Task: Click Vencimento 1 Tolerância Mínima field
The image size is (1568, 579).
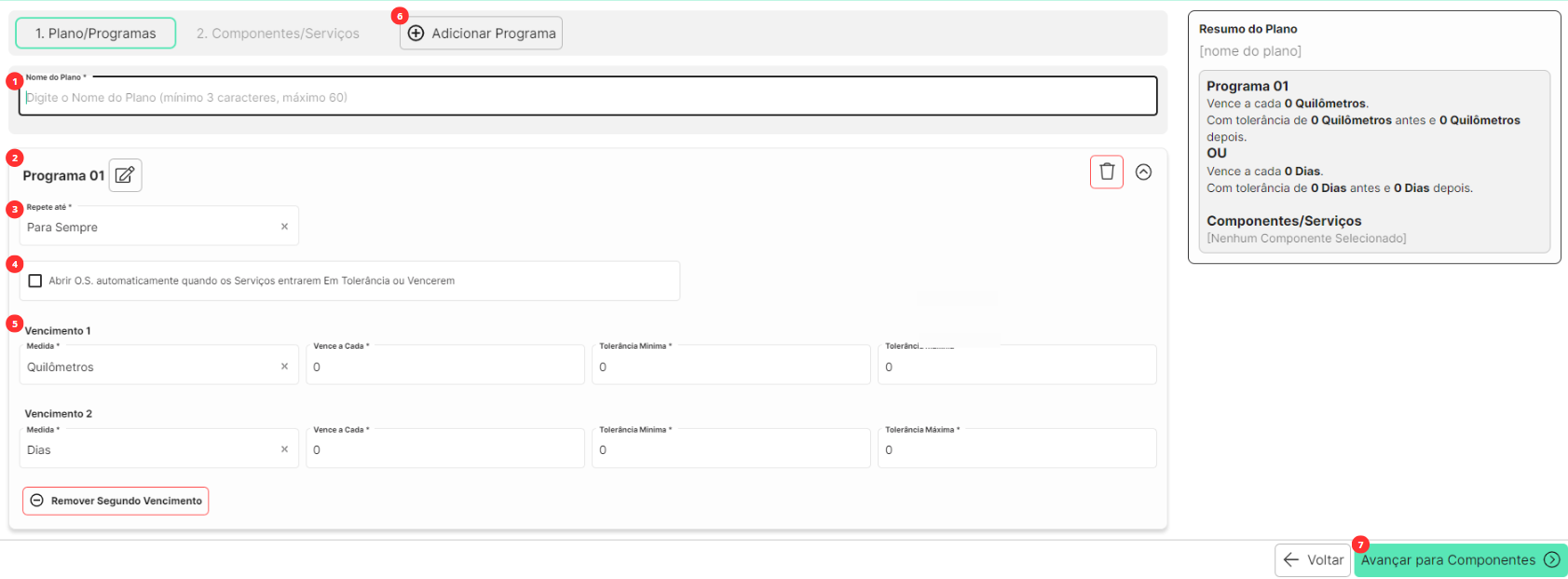Action: 731,365
